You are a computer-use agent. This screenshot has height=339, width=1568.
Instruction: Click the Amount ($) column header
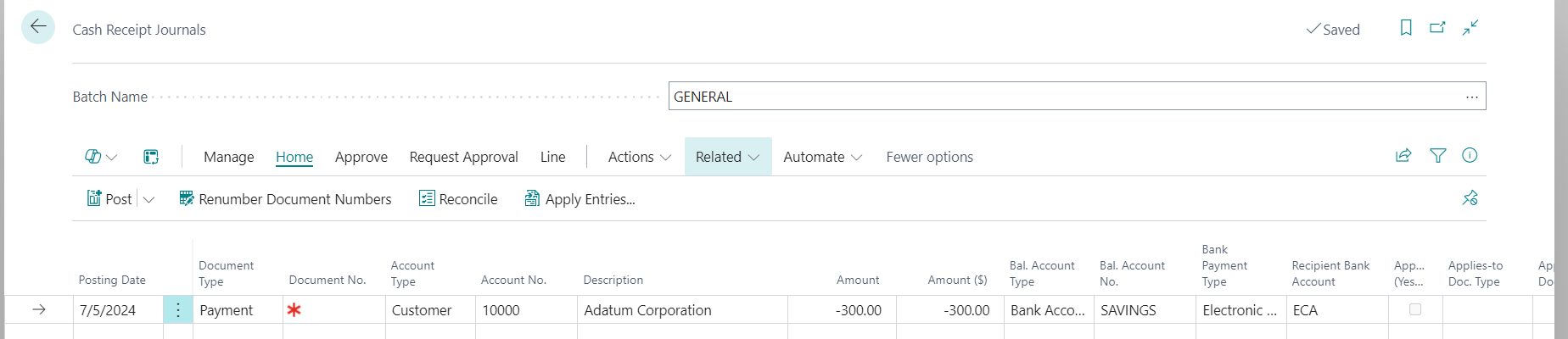[x=957, y=280]
